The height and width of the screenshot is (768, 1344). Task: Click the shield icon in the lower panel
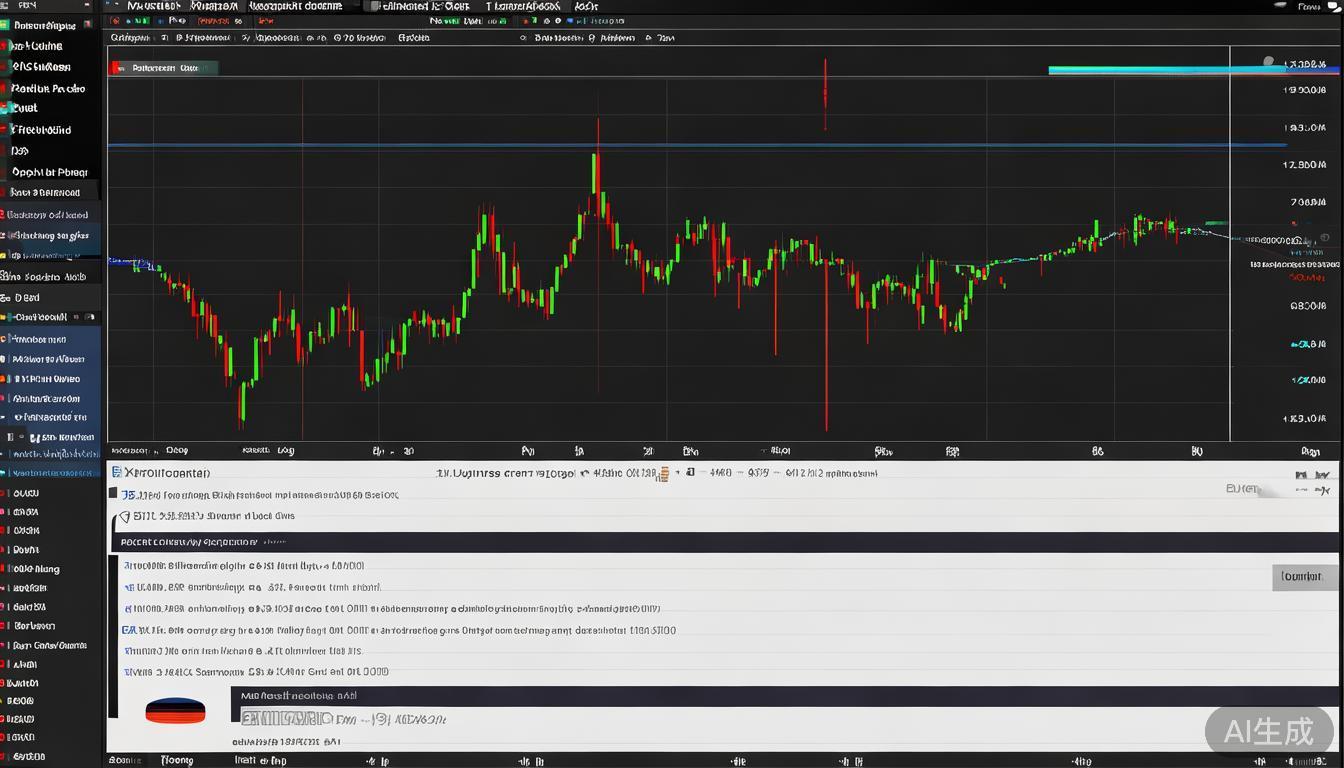pyautogui.click(x=124, y=517)
